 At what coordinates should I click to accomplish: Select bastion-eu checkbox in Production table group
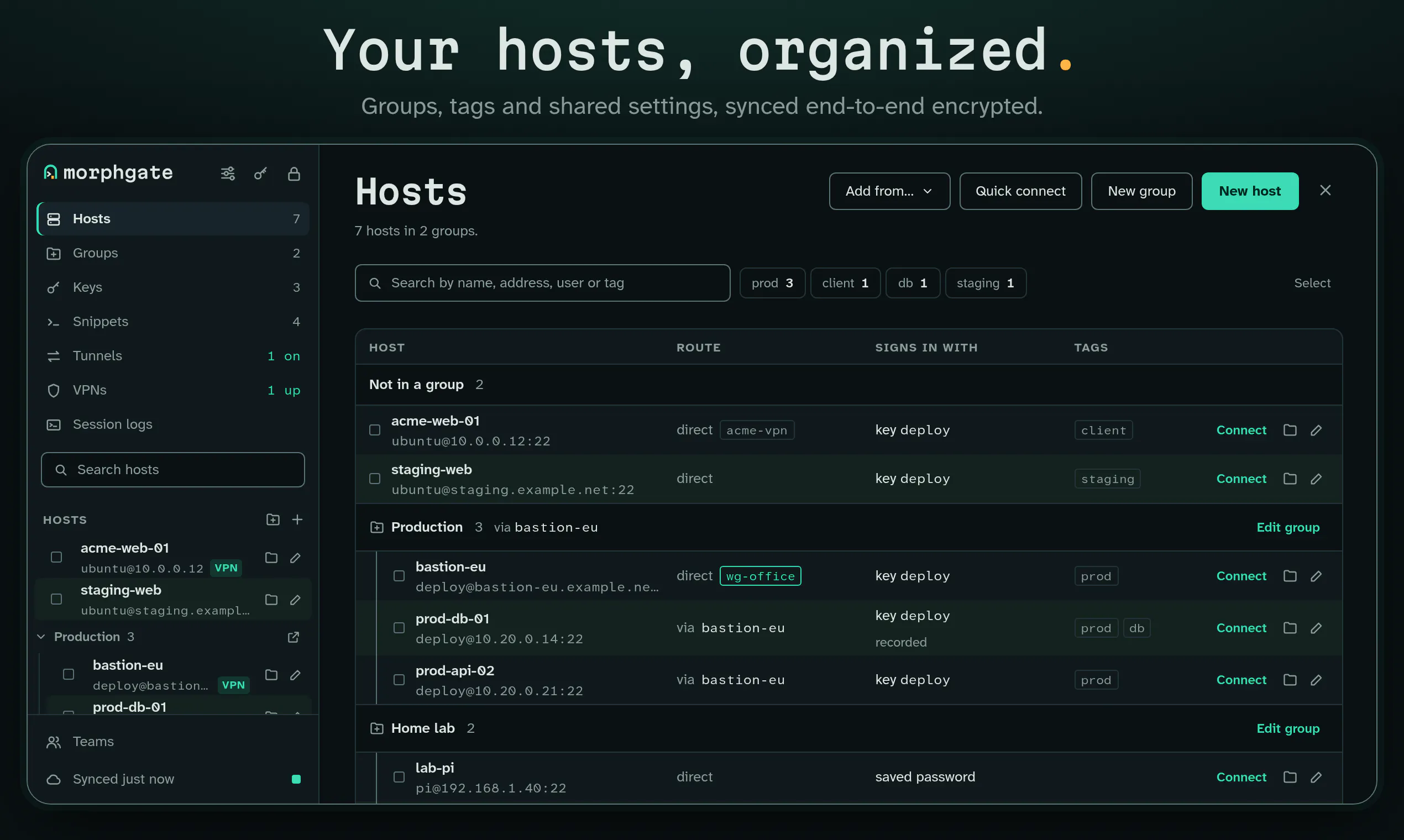[399, 576]
